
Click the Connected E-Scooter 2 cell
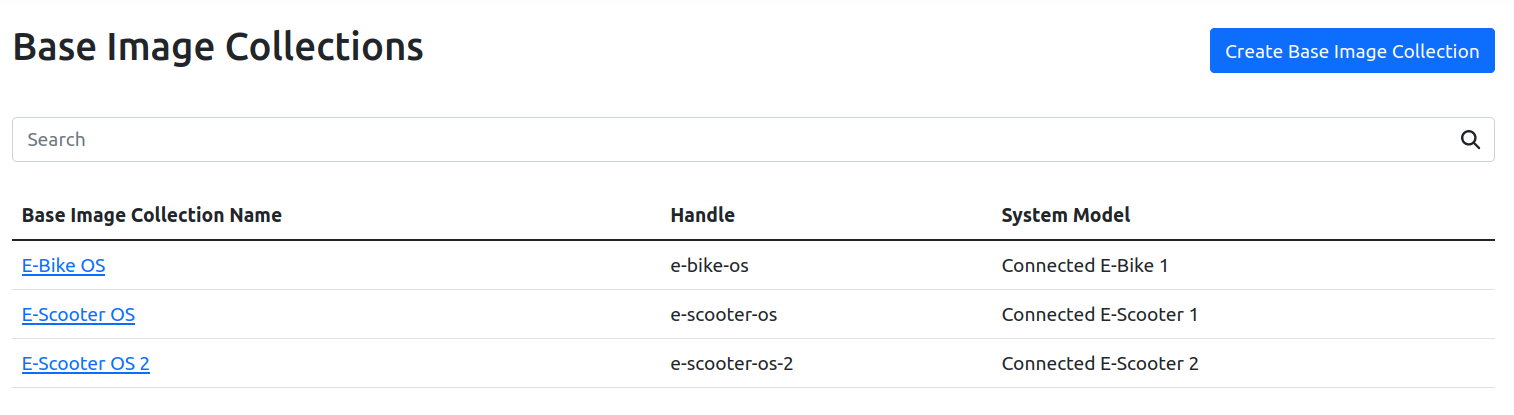click(1100, 364)
